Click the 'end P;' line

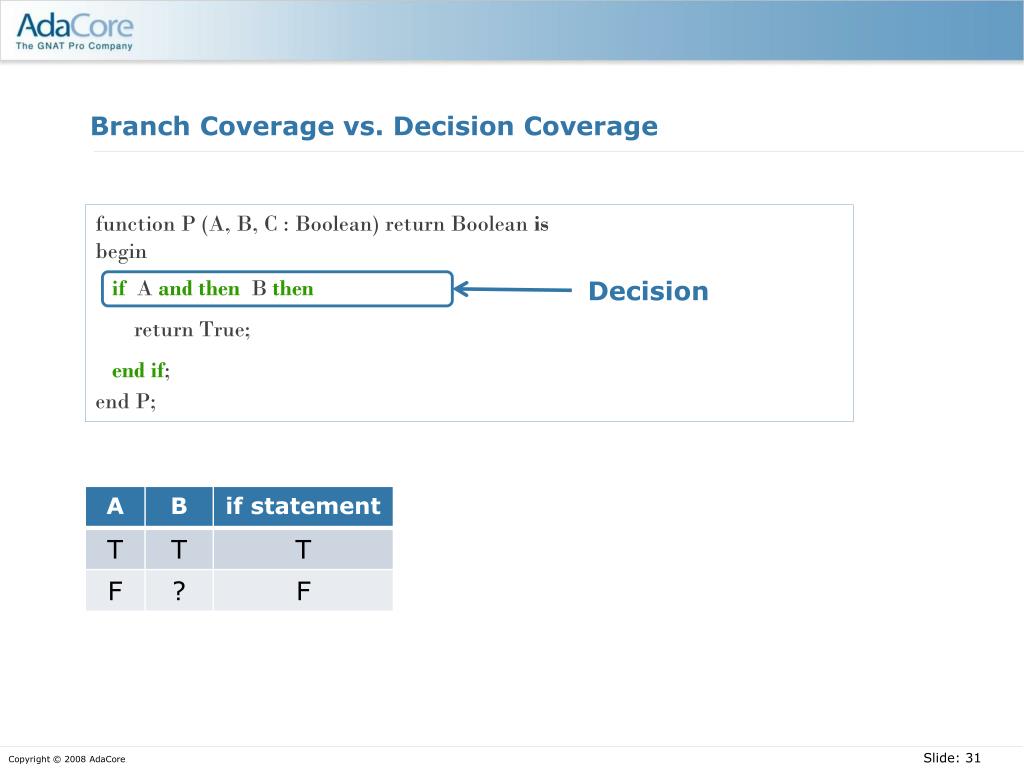click(x=125, y=401)
